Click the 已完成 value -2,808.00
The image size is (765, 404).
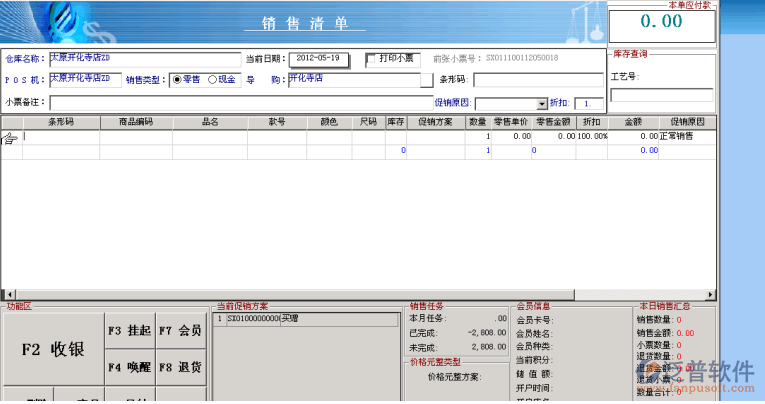(x=487, y=333)
